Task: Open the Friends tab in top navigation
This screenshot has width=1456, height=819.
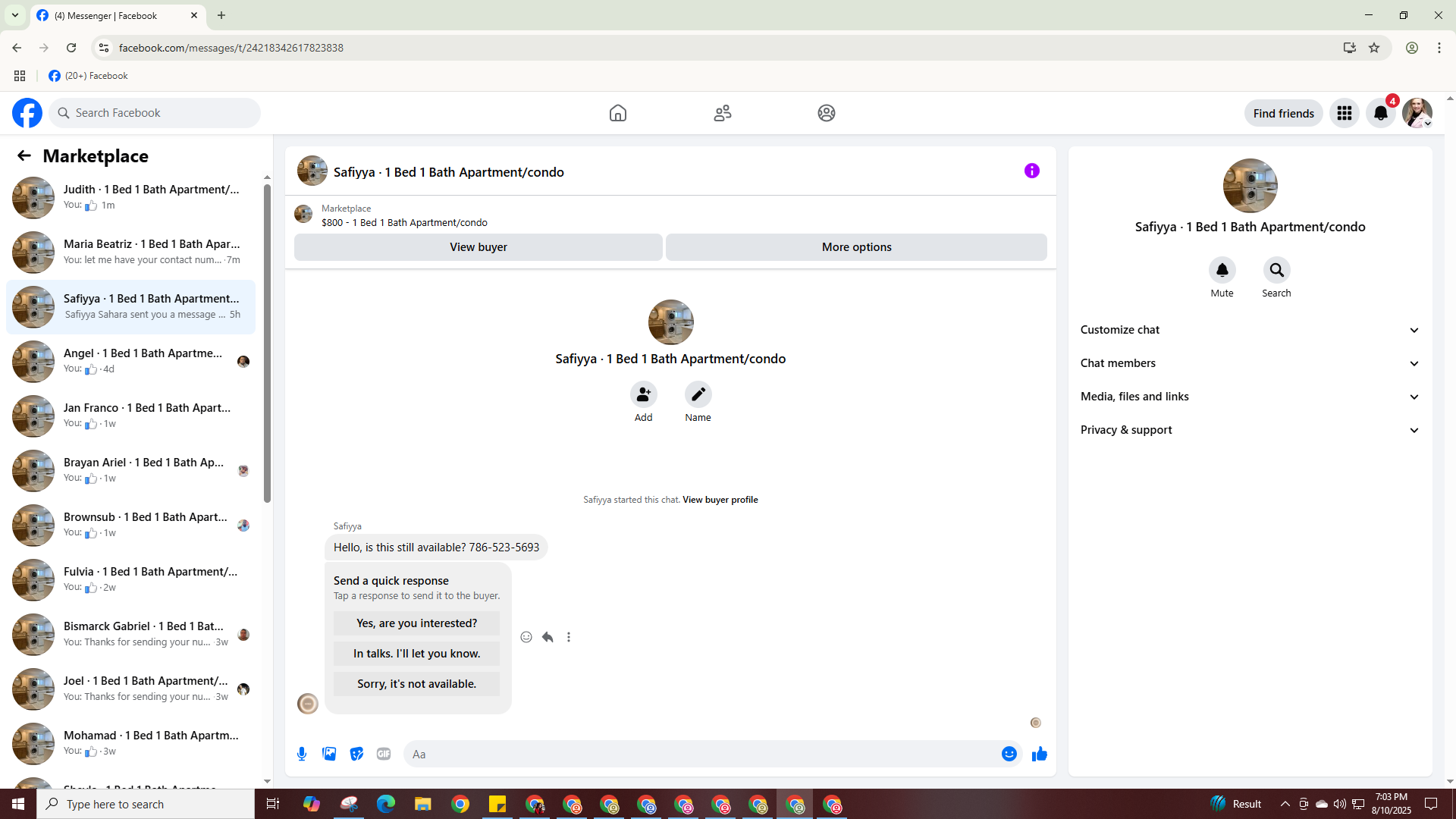Action: click(x=722, y=113)
